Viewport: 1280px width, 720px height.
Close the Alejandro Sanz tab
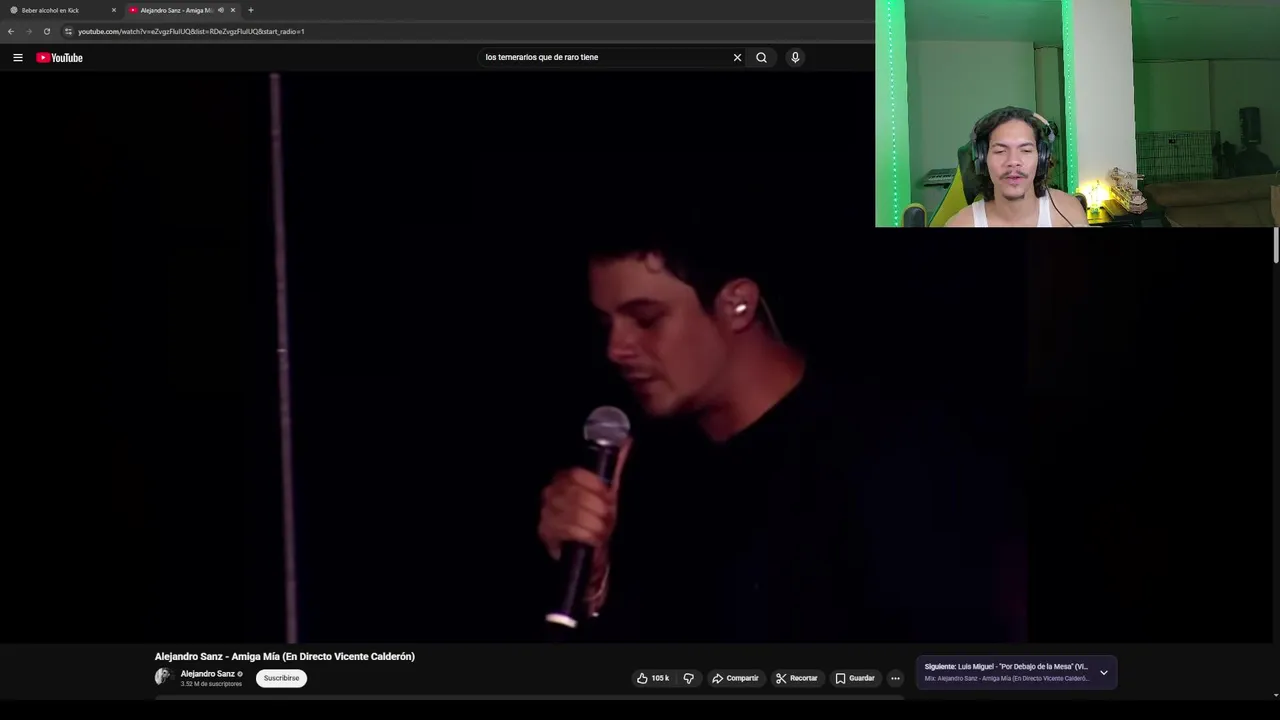(x=232, y=10)
